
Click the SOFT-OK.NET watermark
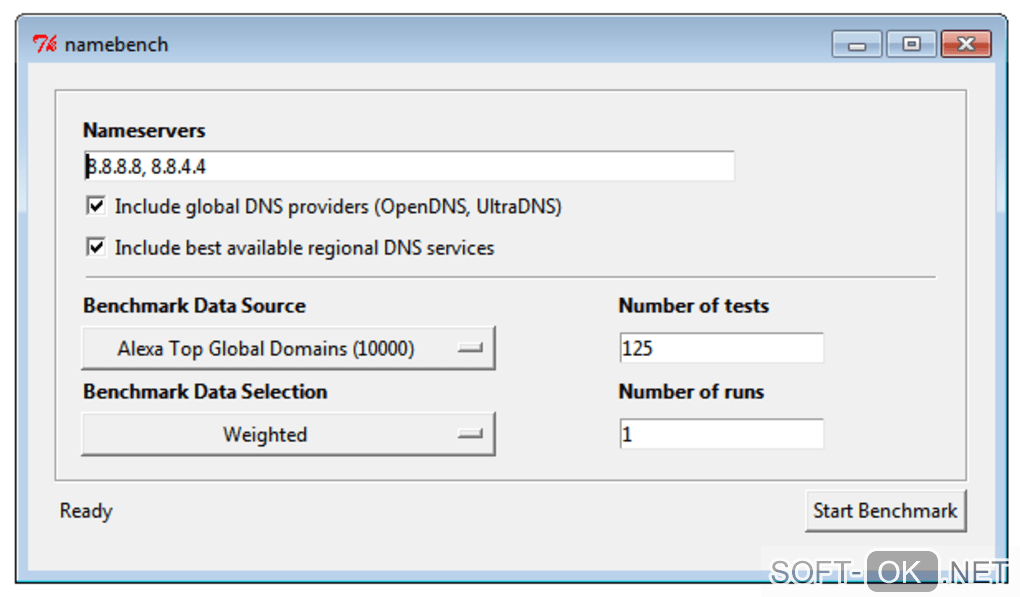(x=889, y=572)
